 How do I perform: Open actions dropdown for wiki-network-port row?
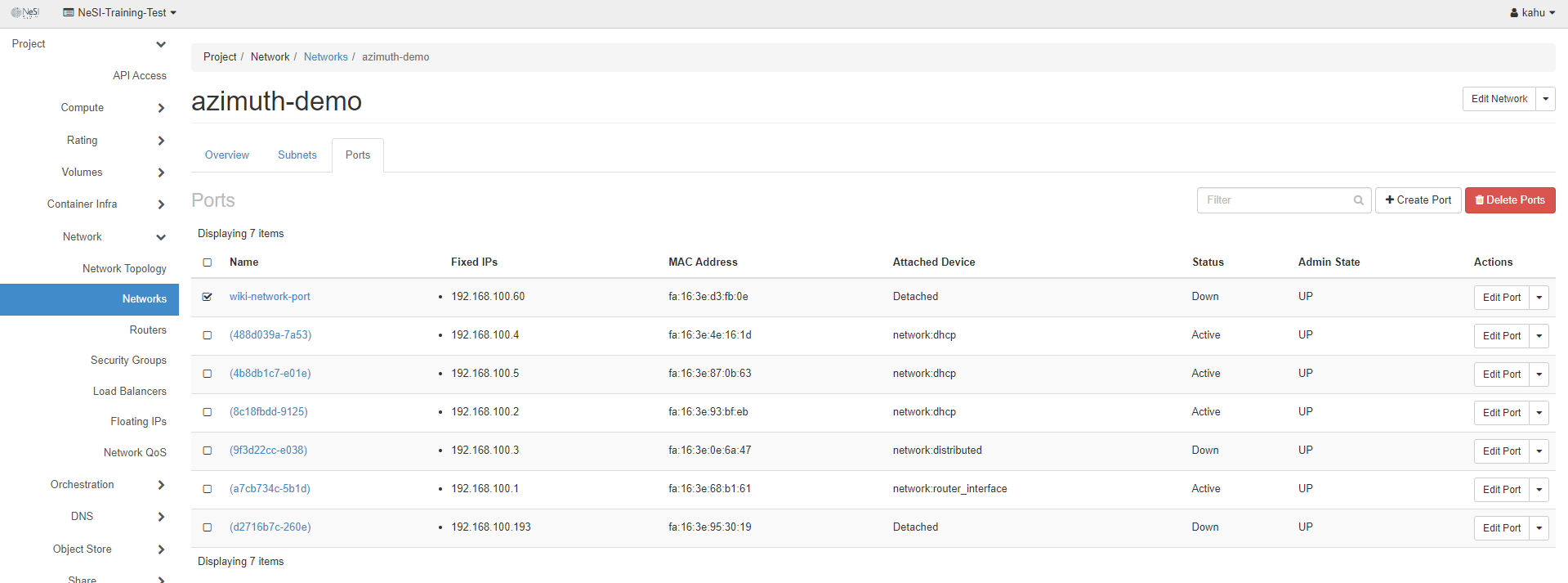[x=1539, y=298]
